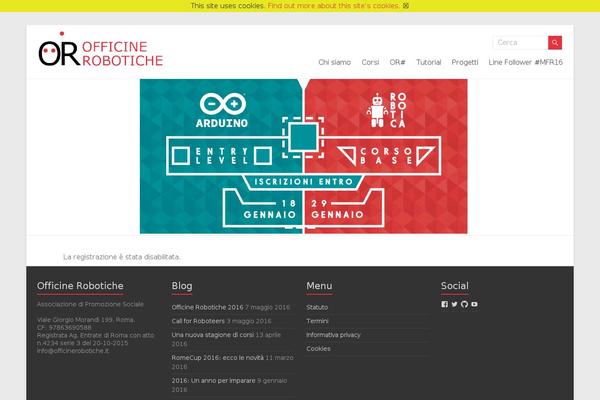Click the La registrazione è stata disabilitata text
This screenshot has width=600, height=400.
(122, 257)
